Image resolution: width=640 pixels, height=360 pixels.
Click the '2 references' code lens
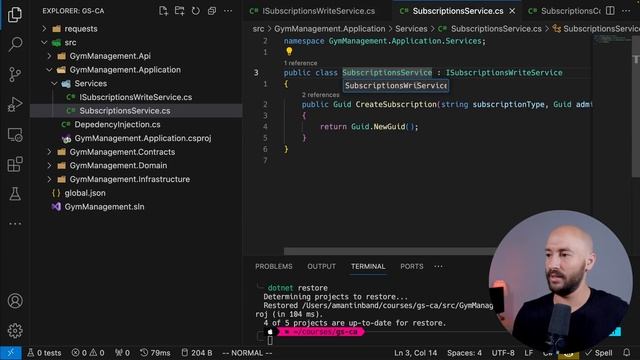pos(320,95)
